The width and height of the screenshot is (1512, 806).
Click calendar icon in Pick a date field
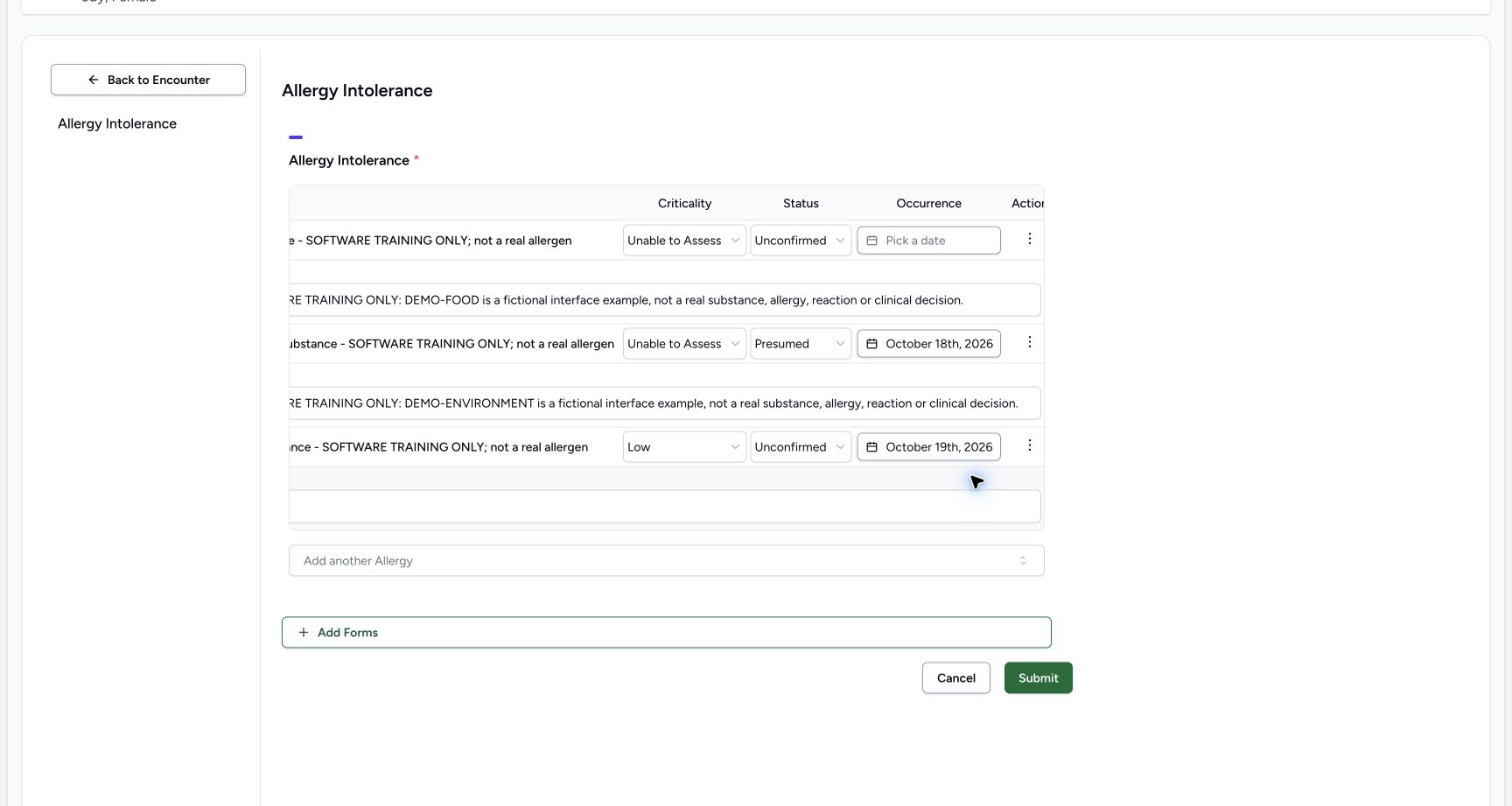(x=871, y=241)
